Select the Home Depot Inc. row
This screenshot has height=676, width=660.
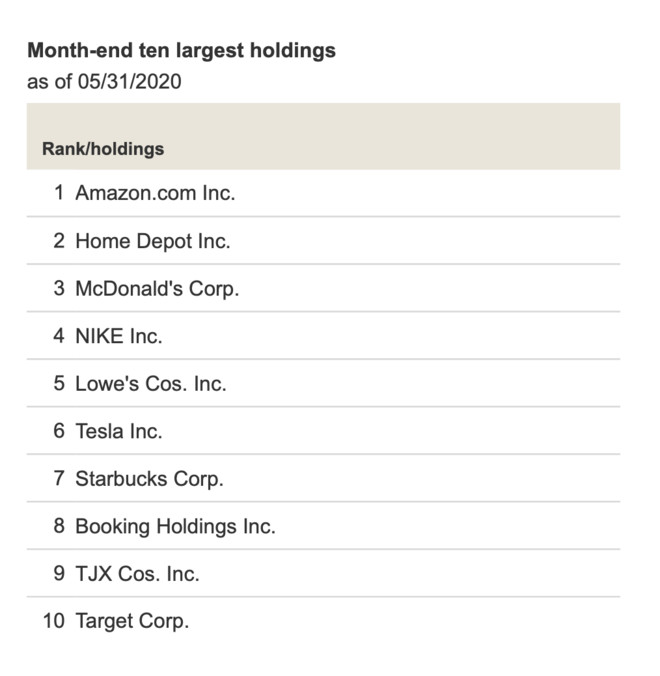(x=152, y=241)
